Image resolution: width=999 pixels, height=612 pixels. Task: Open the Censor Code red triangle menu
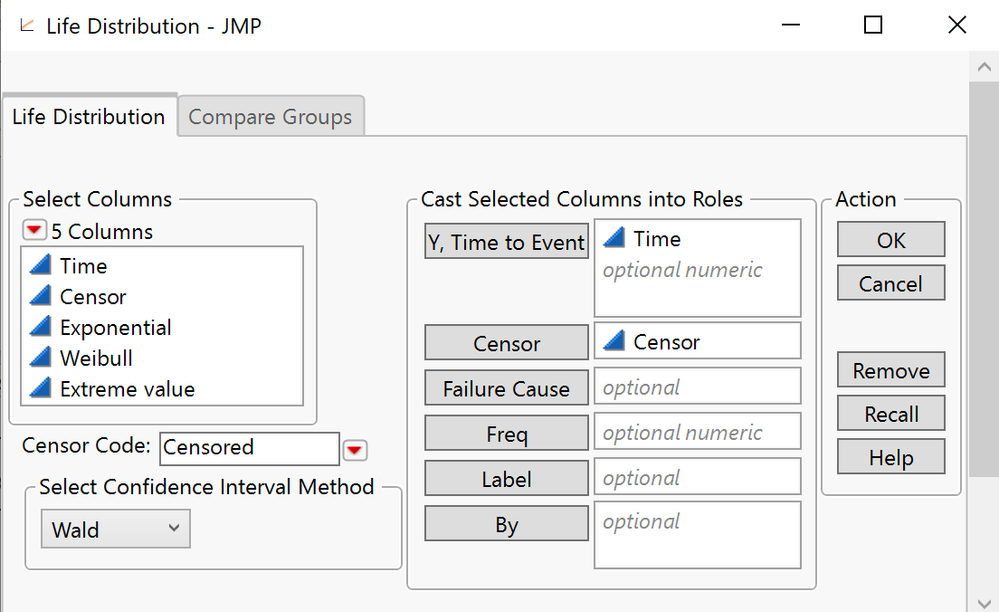(x=355, y=448)
